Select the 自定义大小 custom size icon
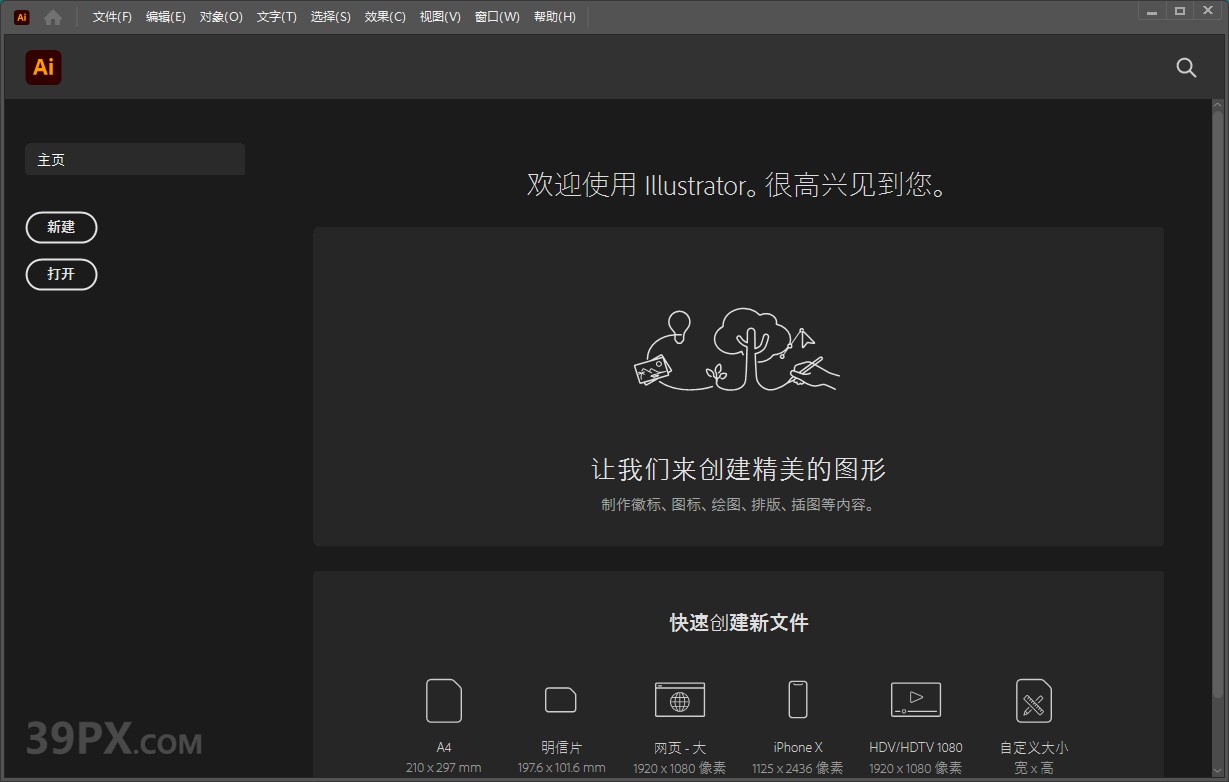The image size is (1229, 782). [1034, 700]
